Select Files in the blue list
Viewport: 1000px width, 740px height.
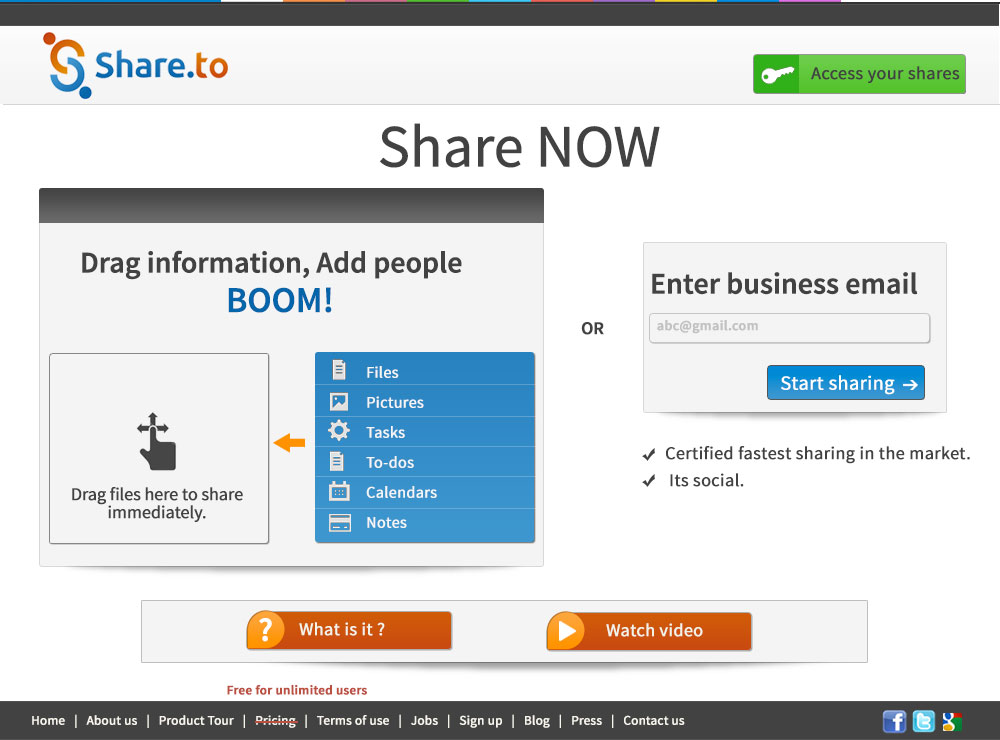(x=425, y=371)
